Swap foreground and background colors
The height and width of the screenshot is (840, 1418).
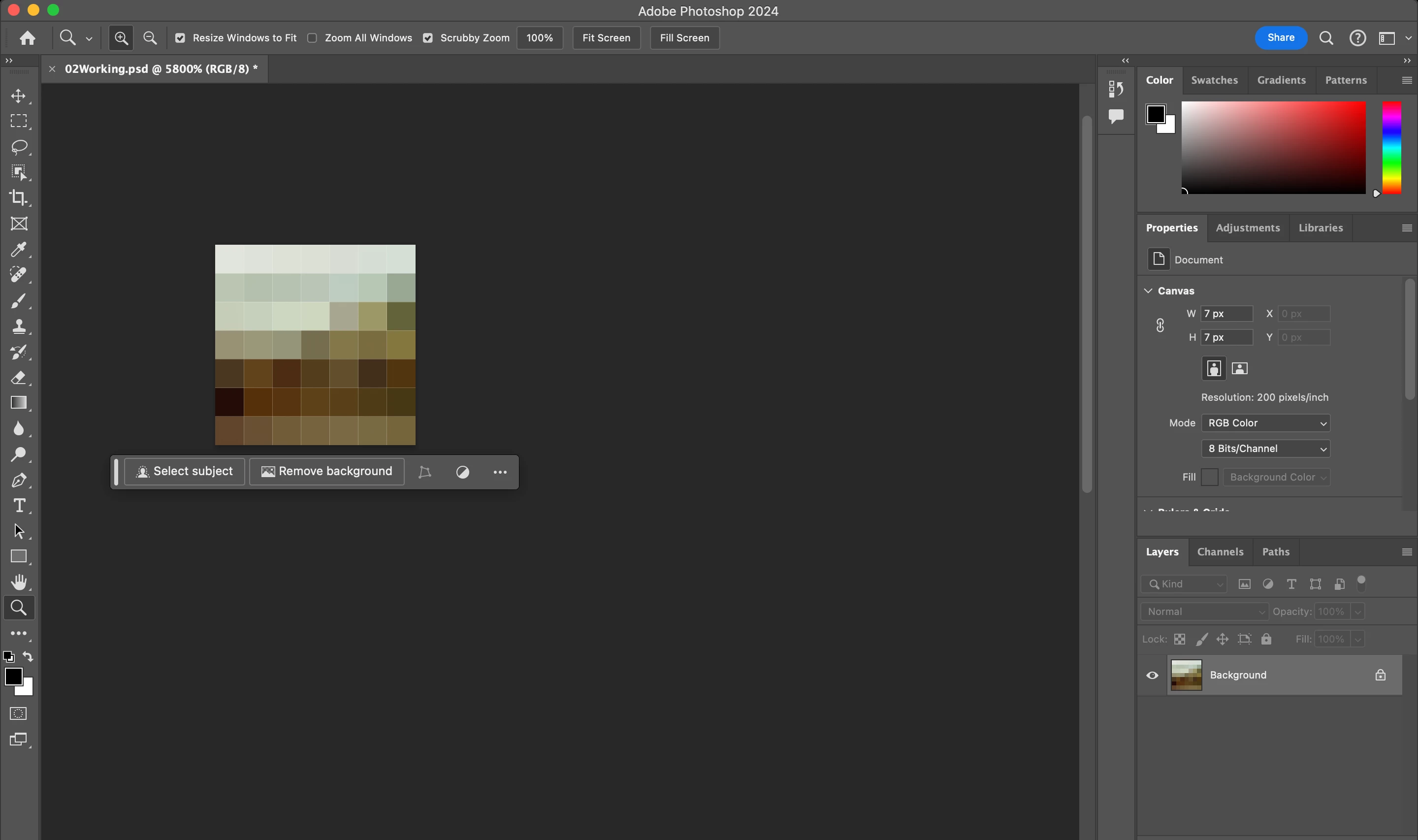(28, 657)
